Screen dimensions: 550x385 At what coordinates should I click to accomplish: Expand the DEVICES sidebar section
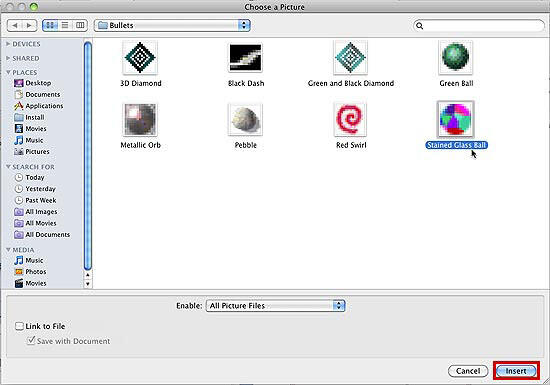click(8, 44)
